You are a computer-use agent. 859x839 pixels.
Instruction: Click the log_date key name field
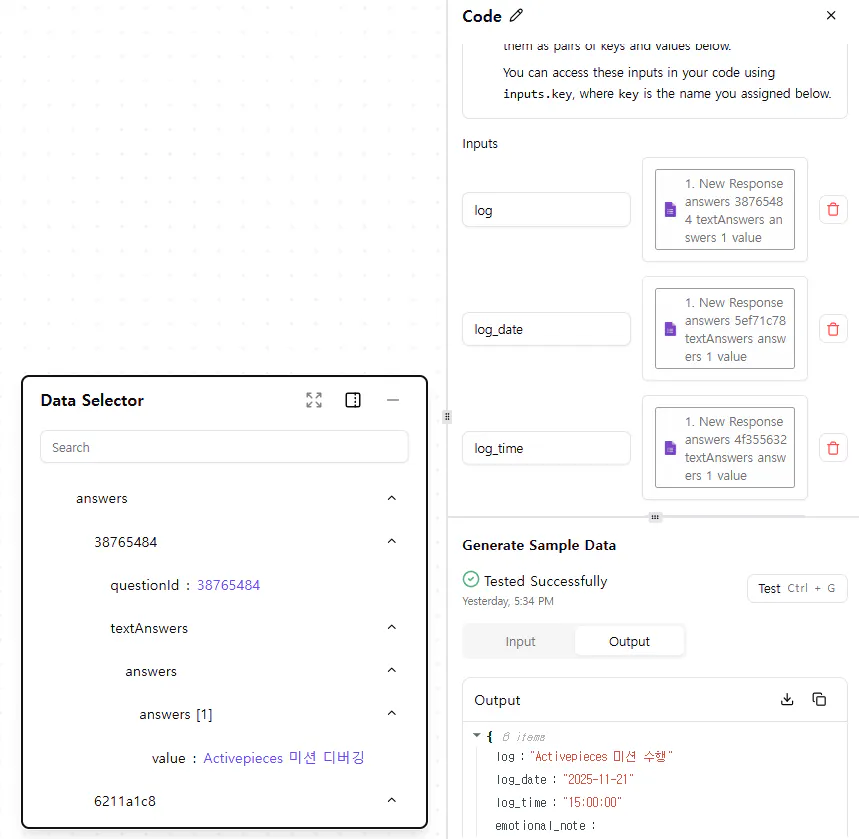click(546, 329)
